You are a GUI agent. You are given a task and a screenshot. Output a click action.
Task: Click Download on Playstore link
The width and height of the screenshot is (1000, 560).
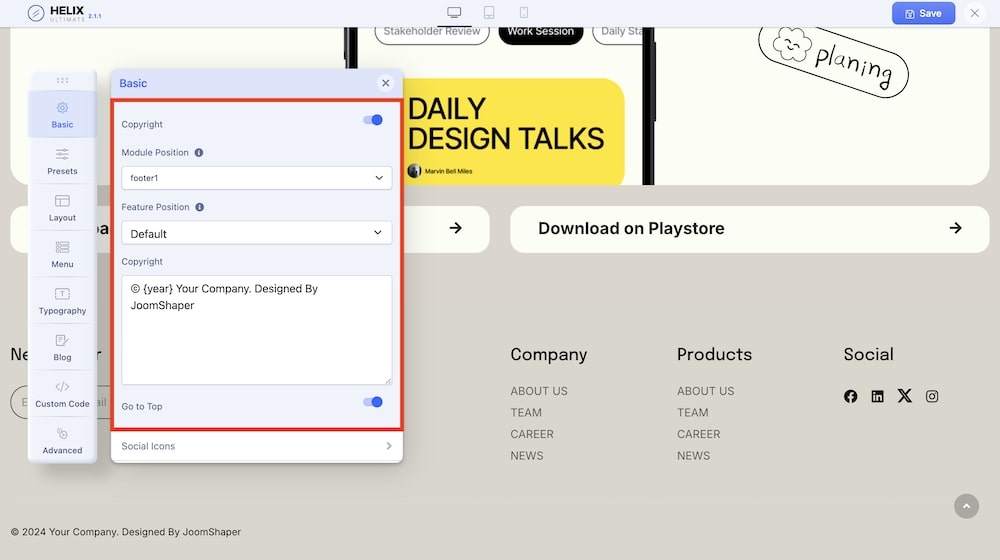click(x=749, y=229)
